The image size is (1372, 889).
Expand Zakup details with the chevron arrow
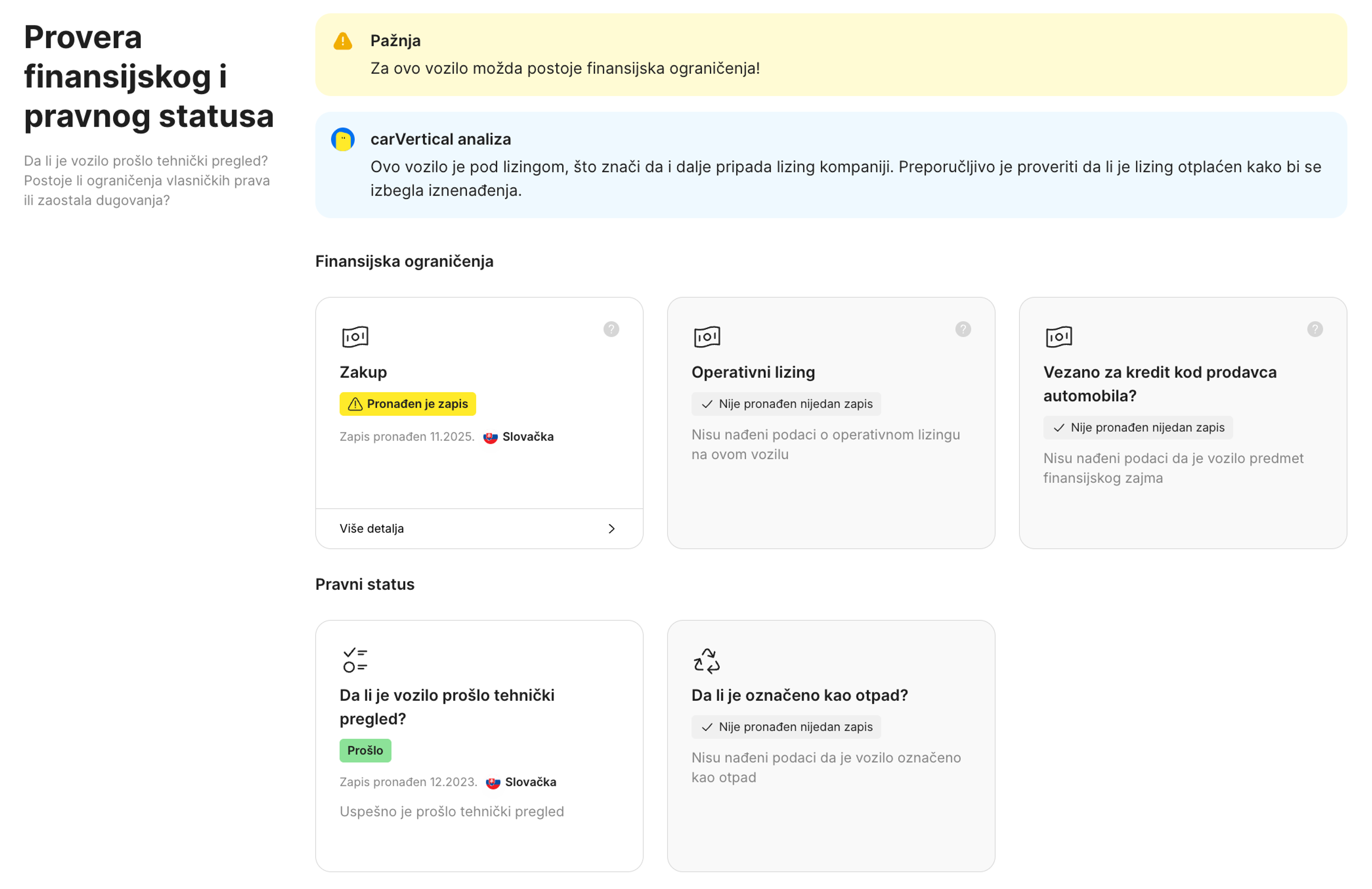pyautogui.click(x=612, y=529)
